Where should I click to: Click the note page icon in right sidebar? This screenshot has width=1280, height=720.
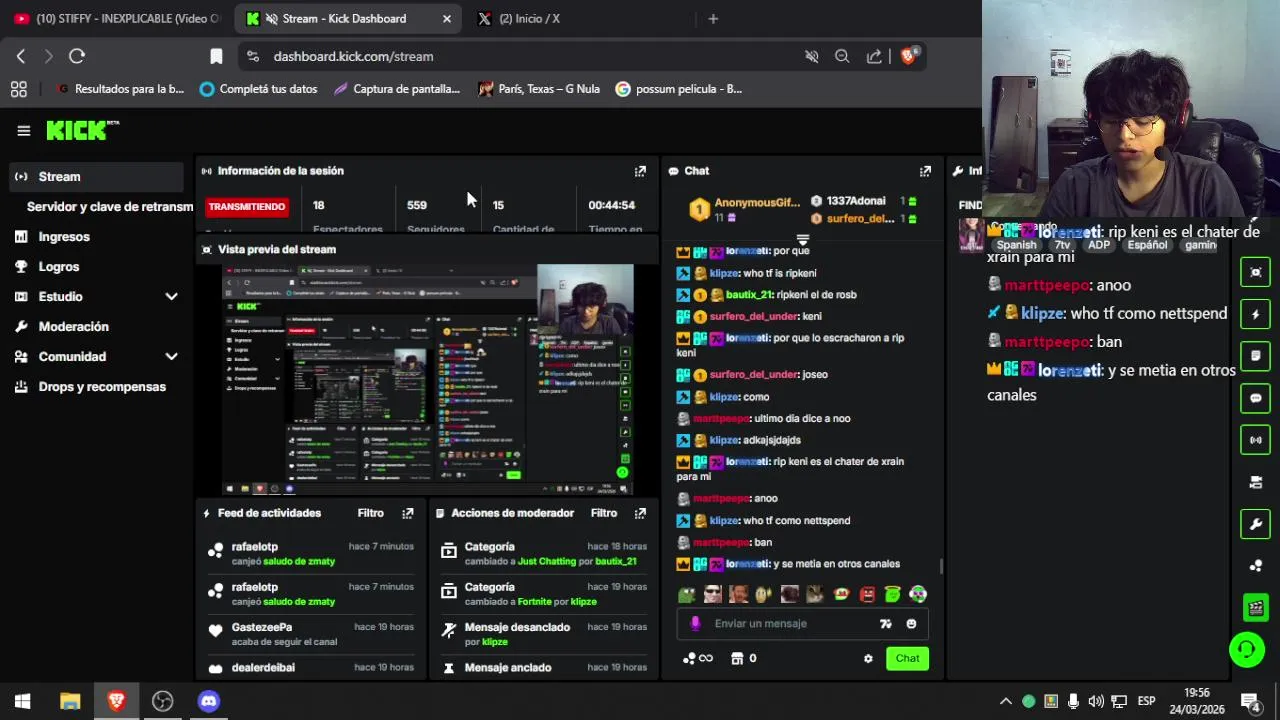(x=1256, y=356)
